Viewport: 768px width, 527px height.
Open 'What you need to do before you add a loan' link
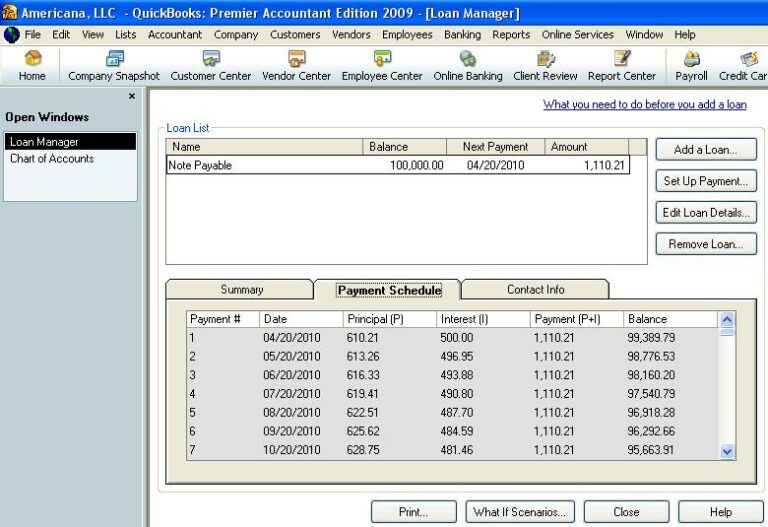pyautogui.click(x=645, y=104)
